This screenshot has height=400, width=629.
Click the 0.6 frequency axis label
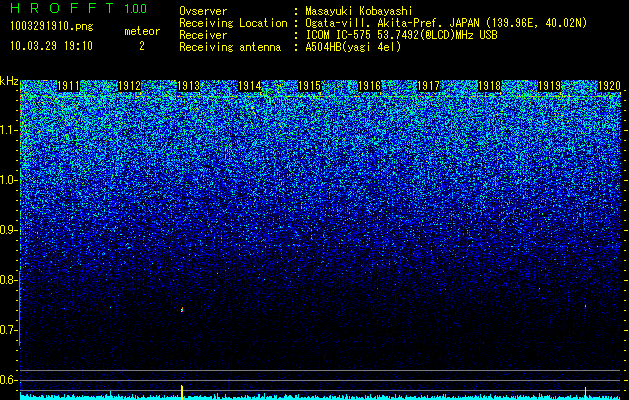coord(9,380)
